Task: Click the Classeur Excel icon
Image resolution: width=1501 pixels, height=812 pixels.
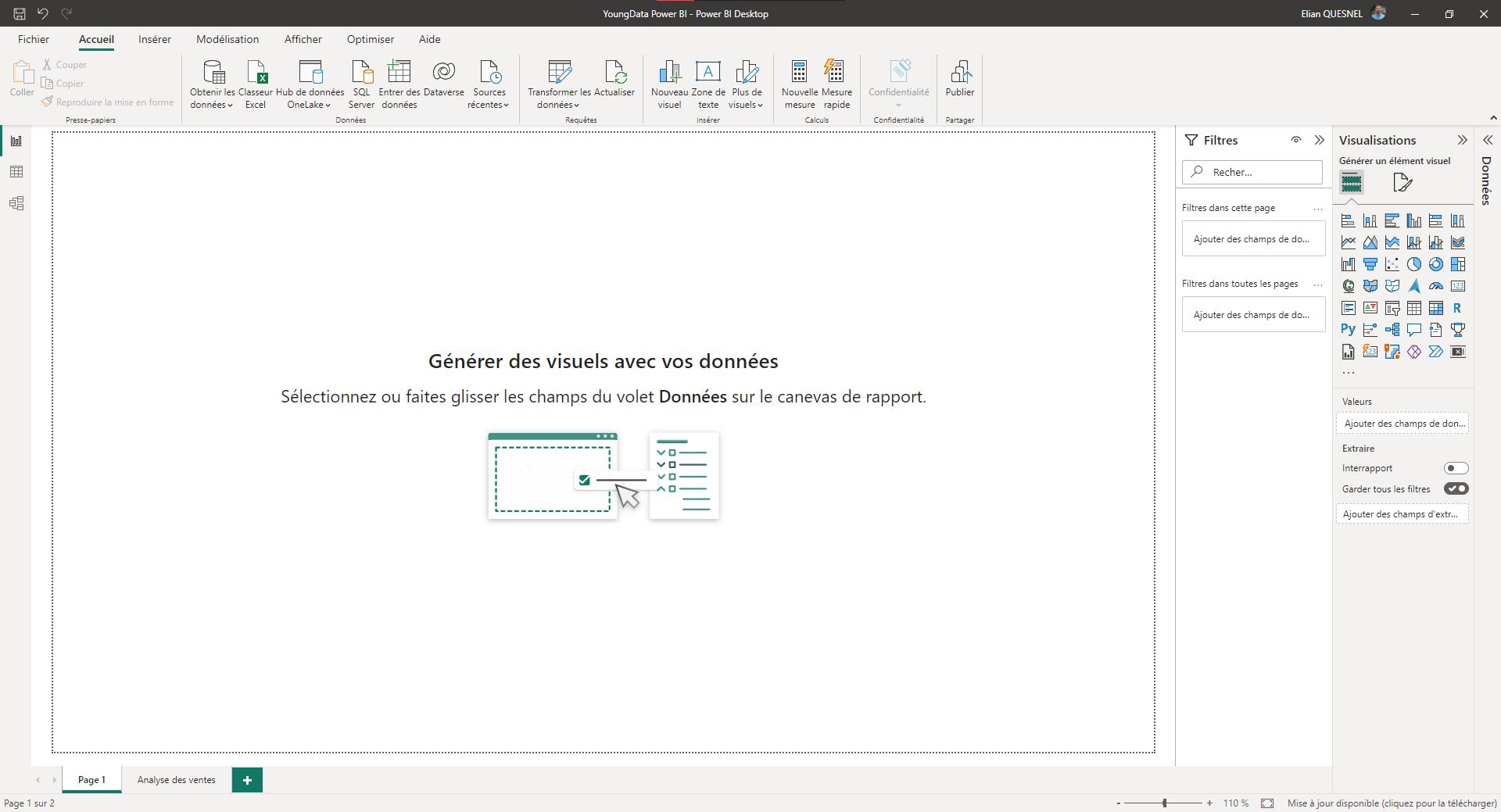Action: coord(256,73)
